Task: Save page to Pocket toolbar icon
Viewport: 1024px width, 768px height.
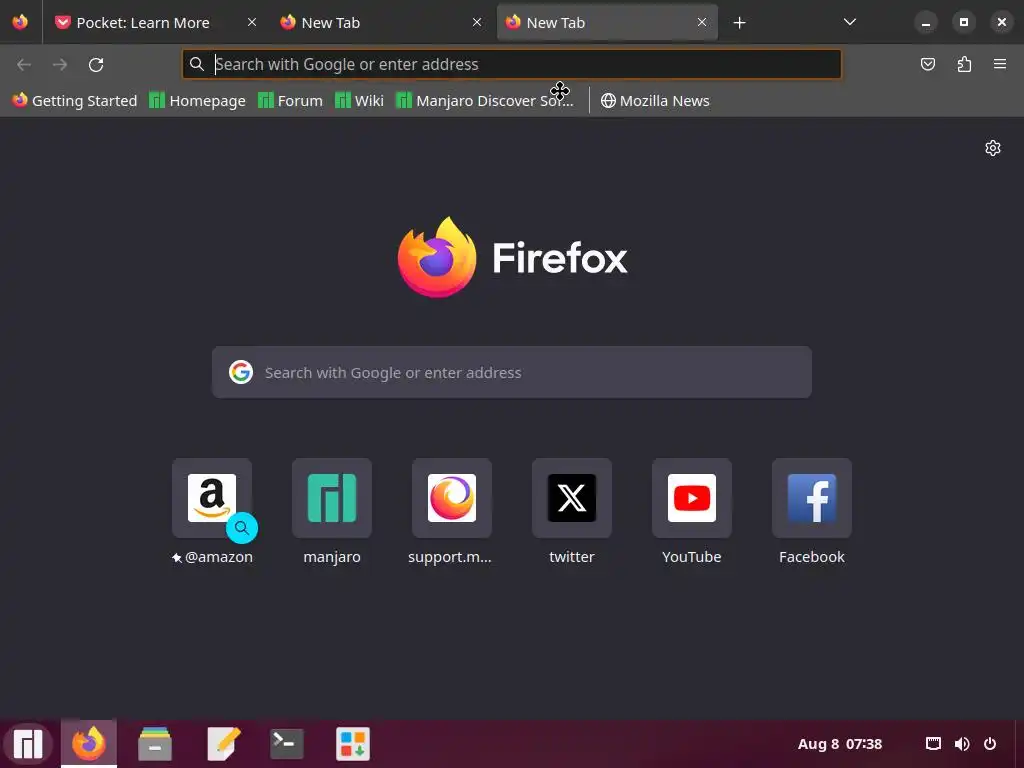Action: (x=928, y=64)
